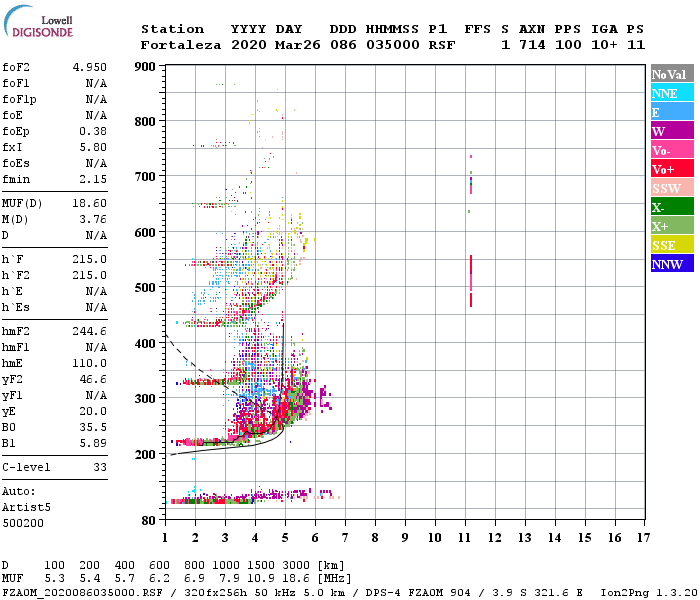700x600 pixels.
Task: Click the MUF(D) value 18.60
Action: (90, 204)
